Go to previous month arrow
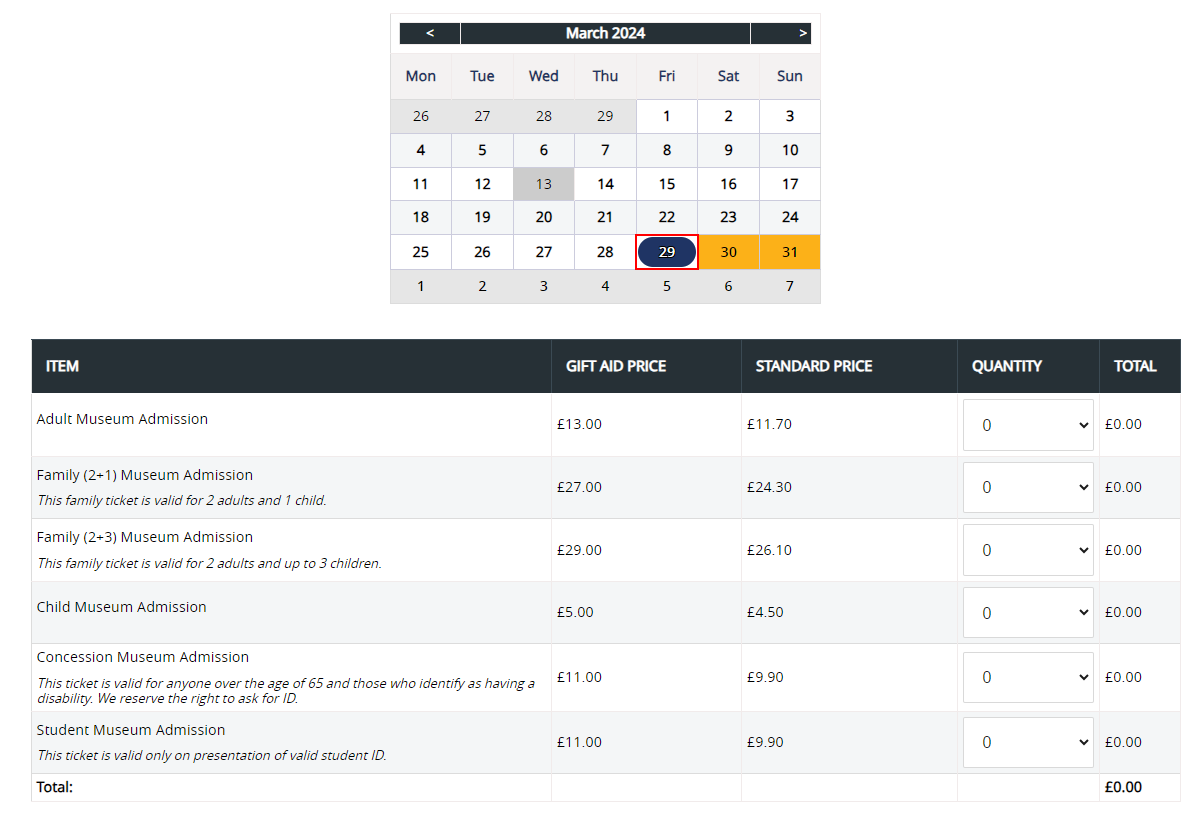 click(x=430, y=33)
